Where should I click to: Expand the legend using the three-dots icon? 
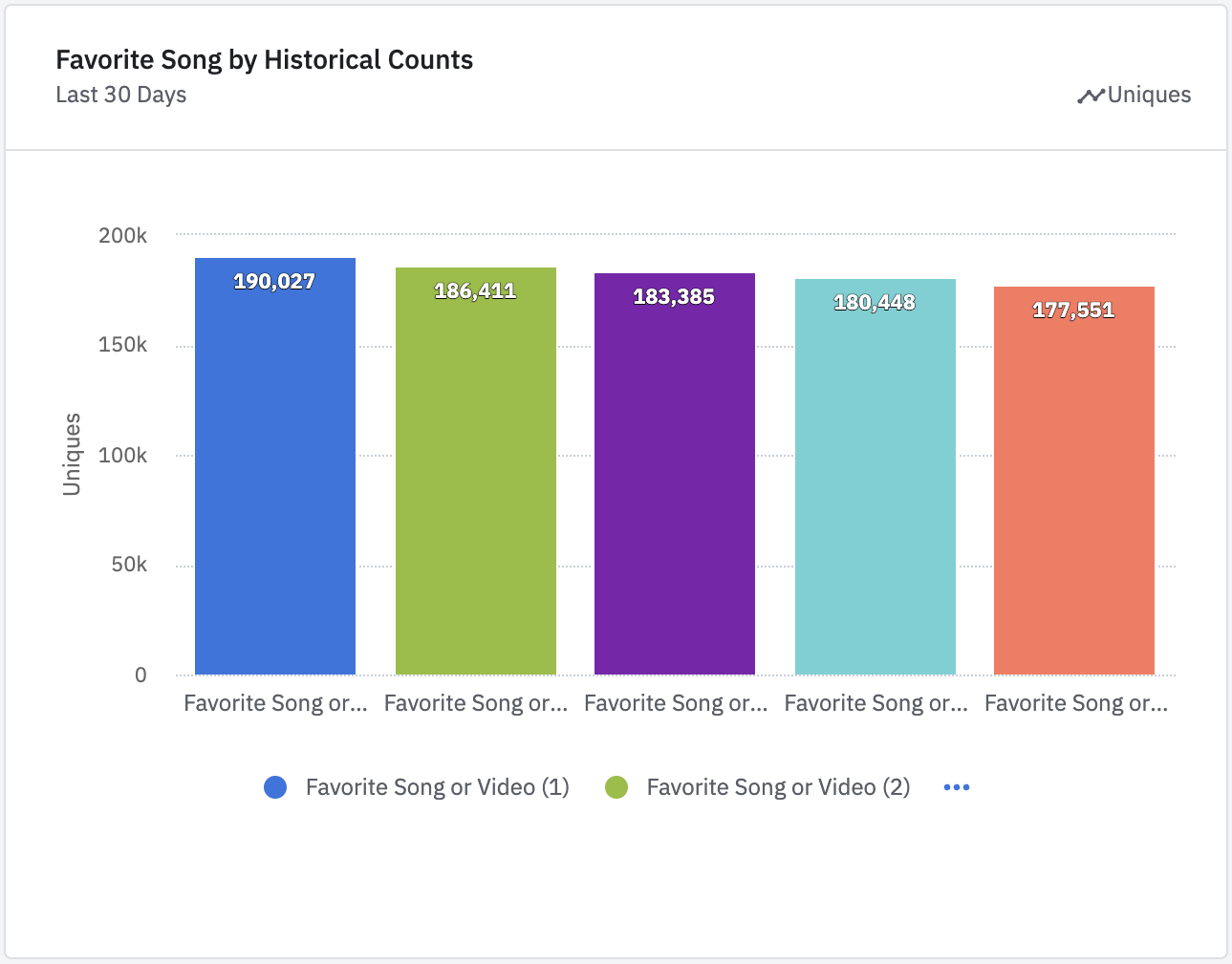[956, 787]
